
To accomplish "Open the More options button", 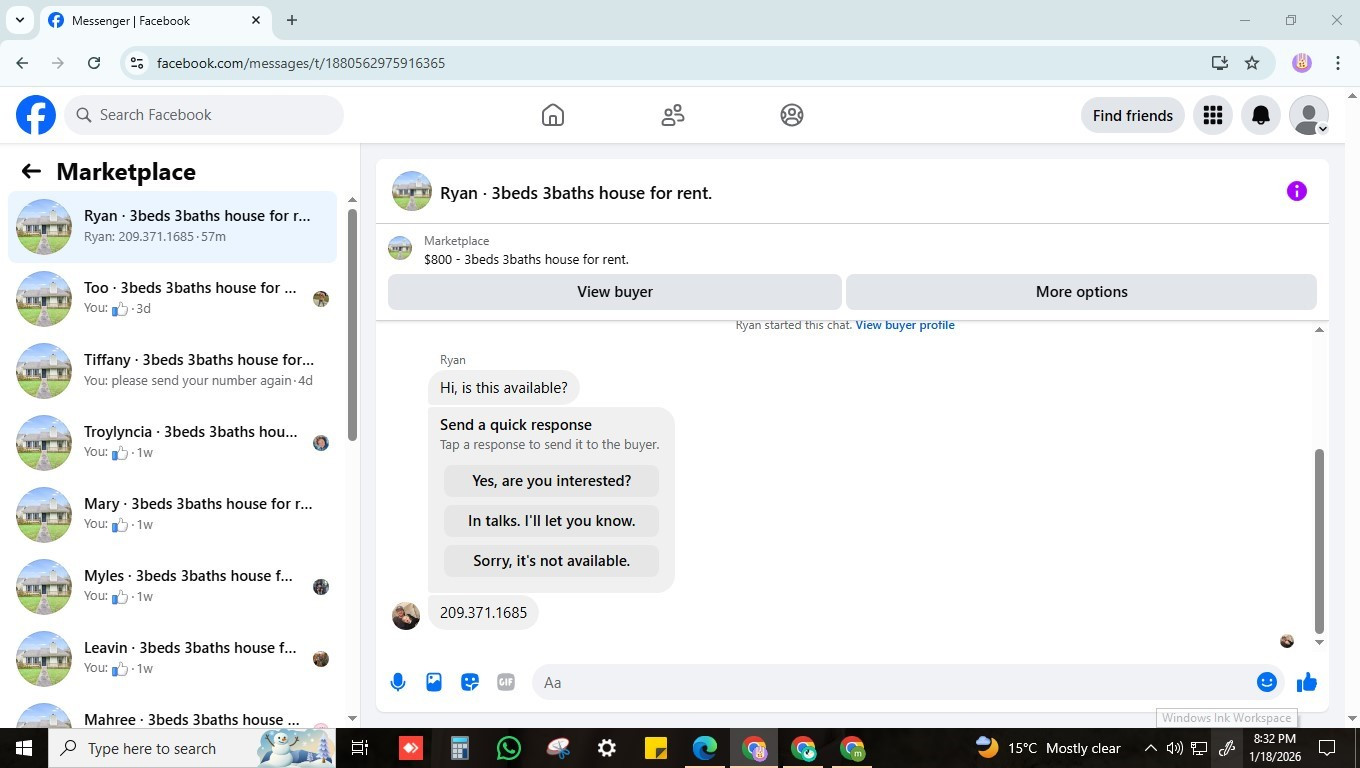I will [x=1081, y=292].
